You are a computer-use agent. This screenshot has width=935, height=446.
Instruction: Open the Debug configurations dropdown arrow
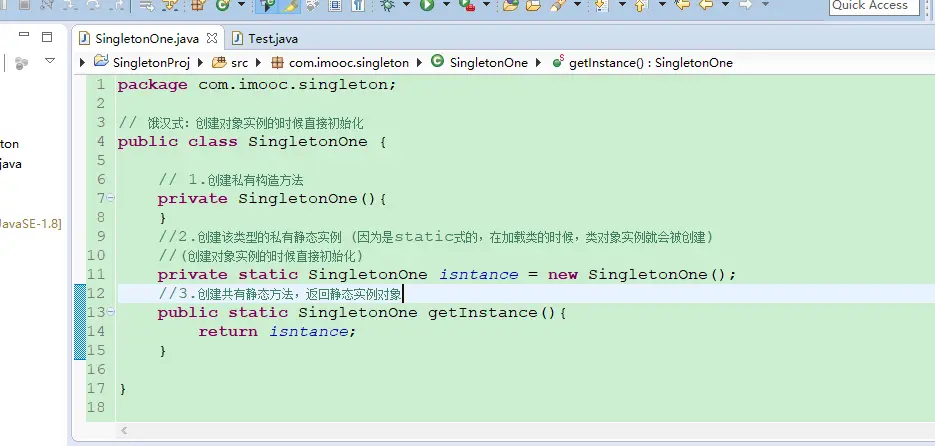pyautogui.click(x=406, y=4)
